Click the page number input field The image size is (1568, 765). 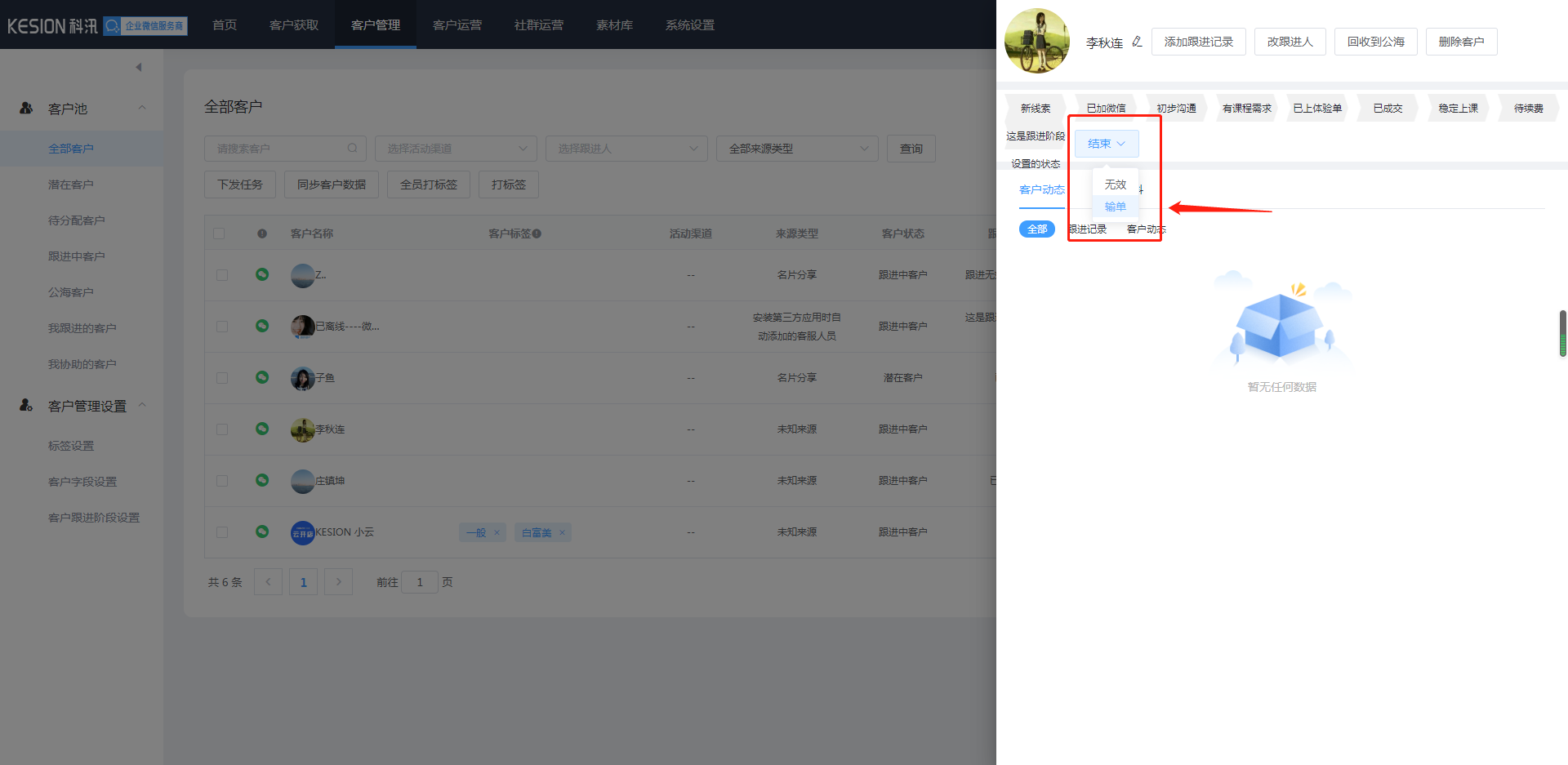click(x=420, y=582)
